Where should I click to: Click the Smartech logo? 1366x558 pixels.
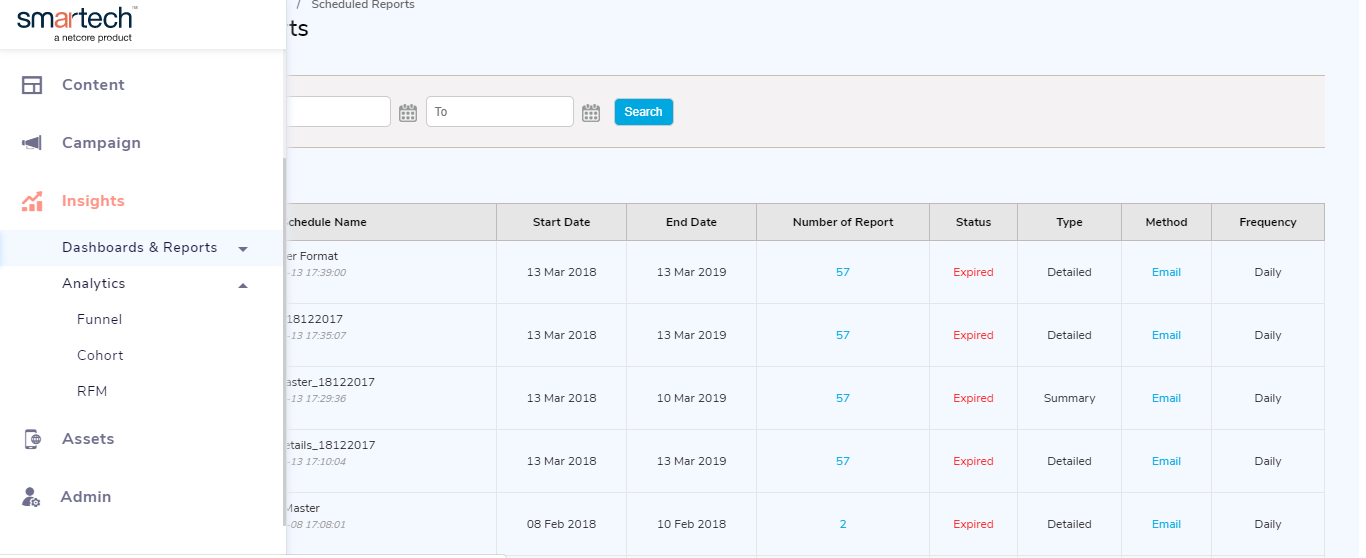pyautogui.click(x=77, y=23)
